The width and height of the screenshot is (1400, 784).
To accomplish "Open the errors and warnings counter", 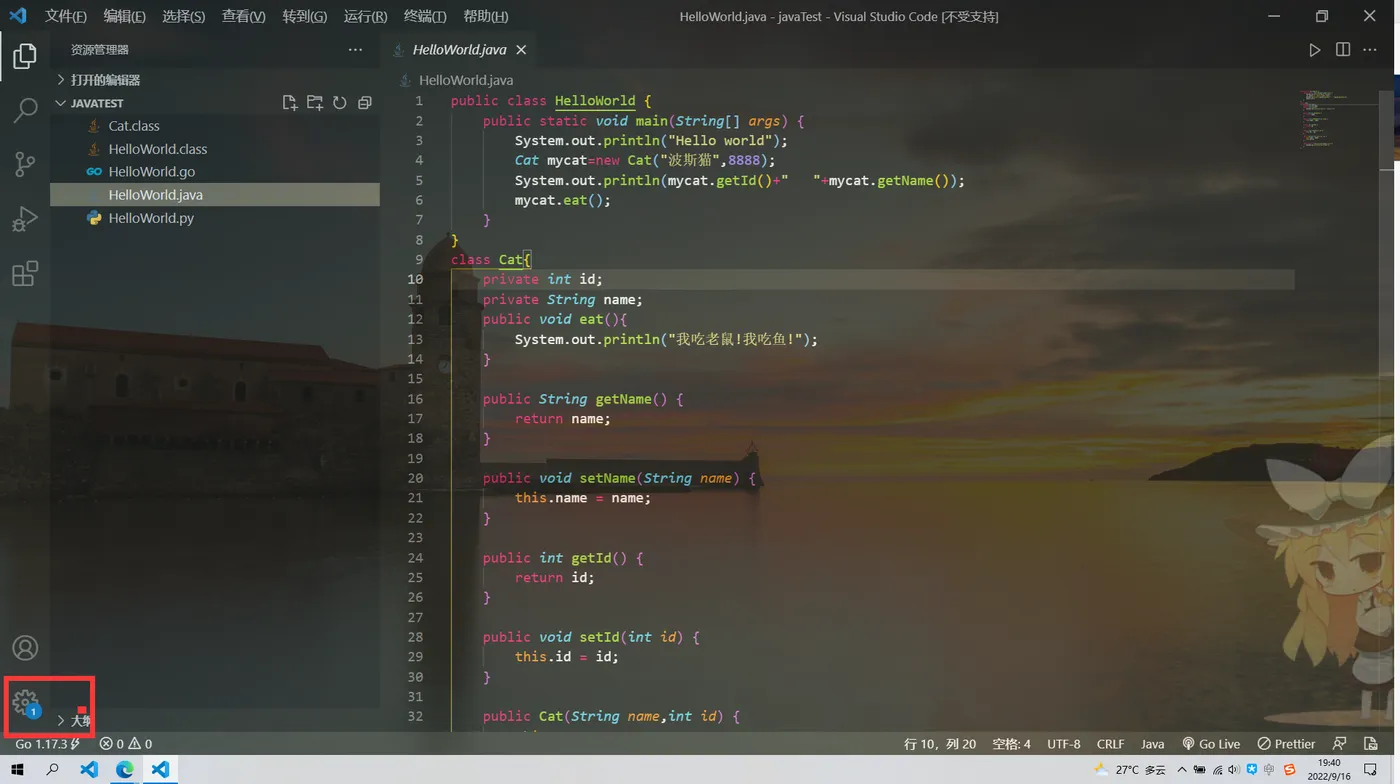I will pyautogui.click(x=126, y=744).
